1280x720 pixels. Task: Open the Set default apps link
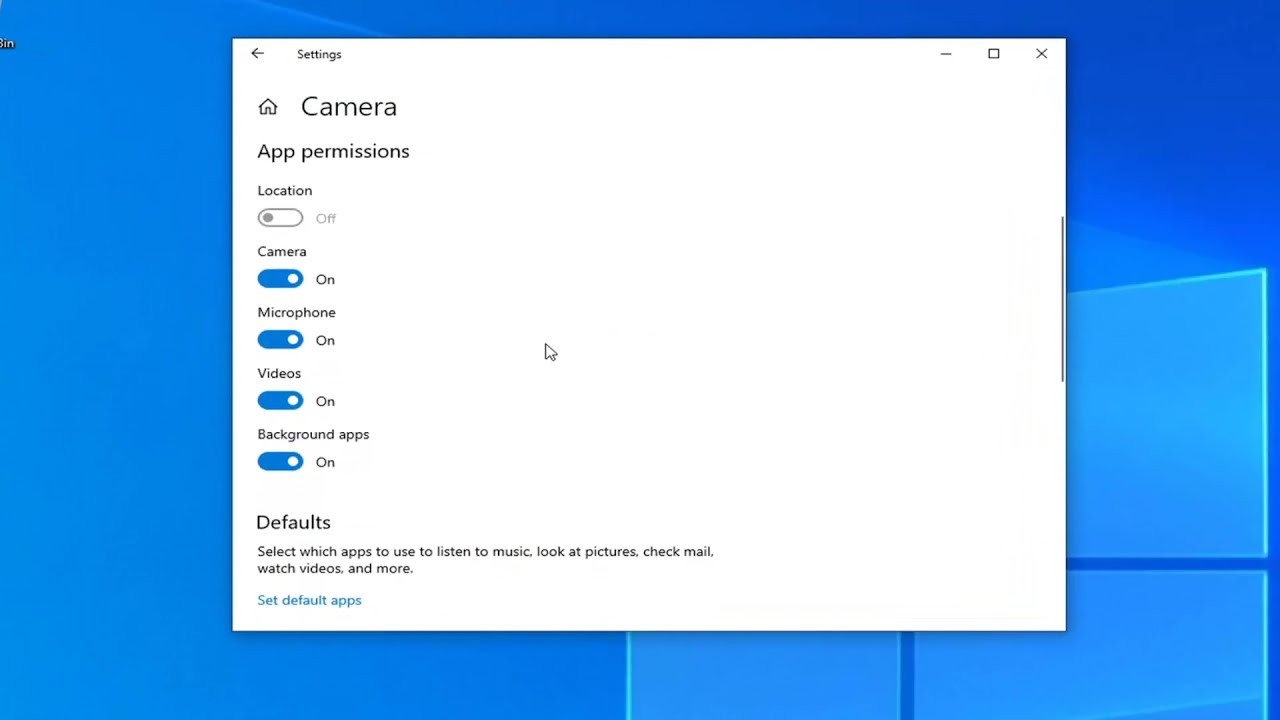(309, 600)
